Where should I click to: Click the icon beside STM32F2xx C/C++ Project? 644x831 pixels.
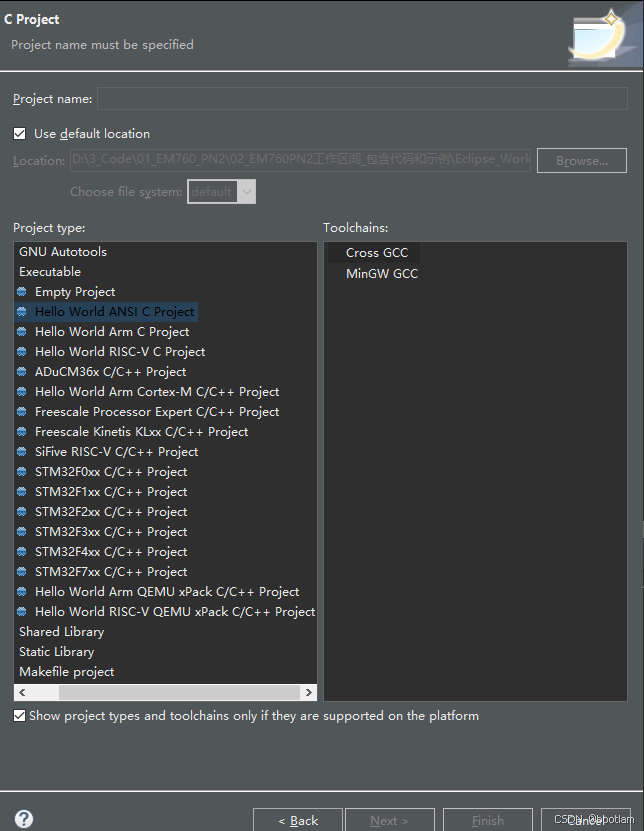pyautogui.click(x=22, y=512)
